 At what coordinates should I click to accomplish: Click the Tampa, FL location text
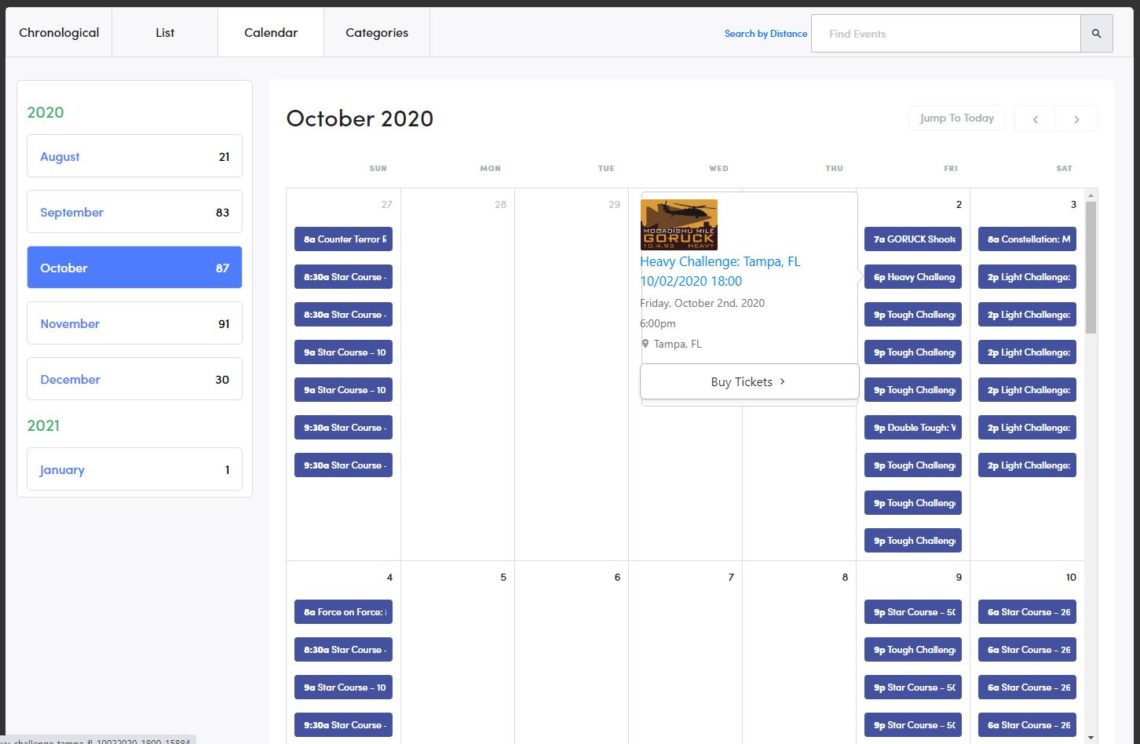point(678,344)
